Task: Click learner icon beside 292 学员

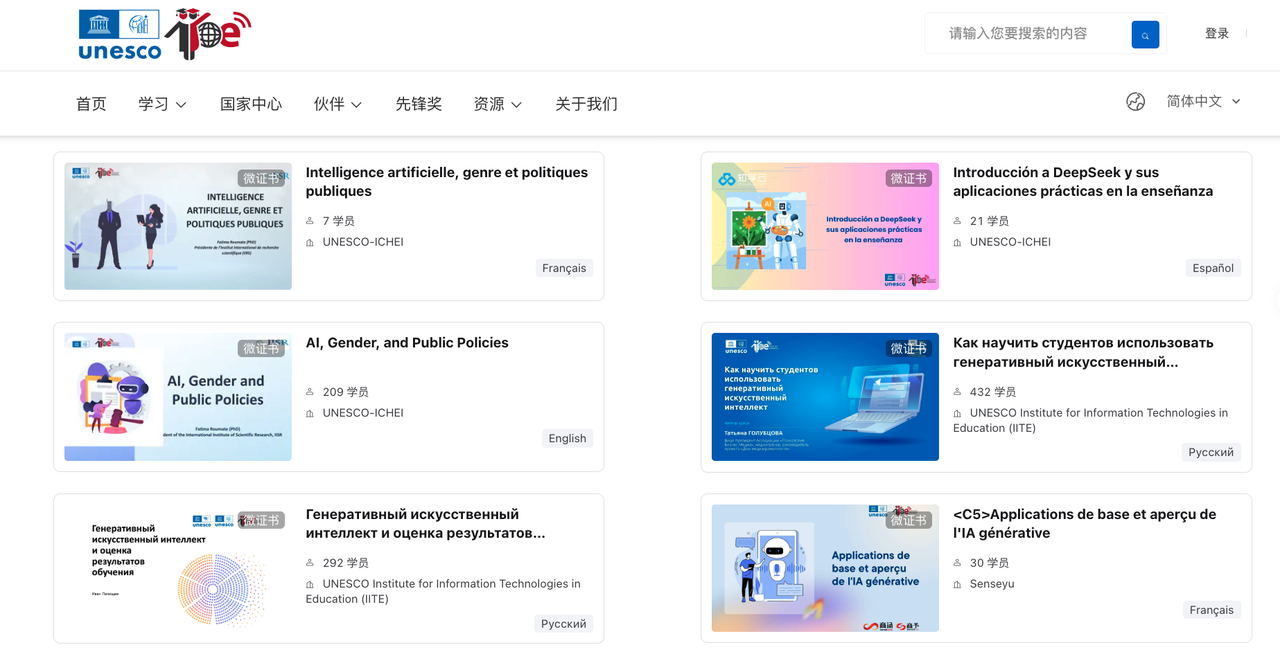Action: coord(310,563)
